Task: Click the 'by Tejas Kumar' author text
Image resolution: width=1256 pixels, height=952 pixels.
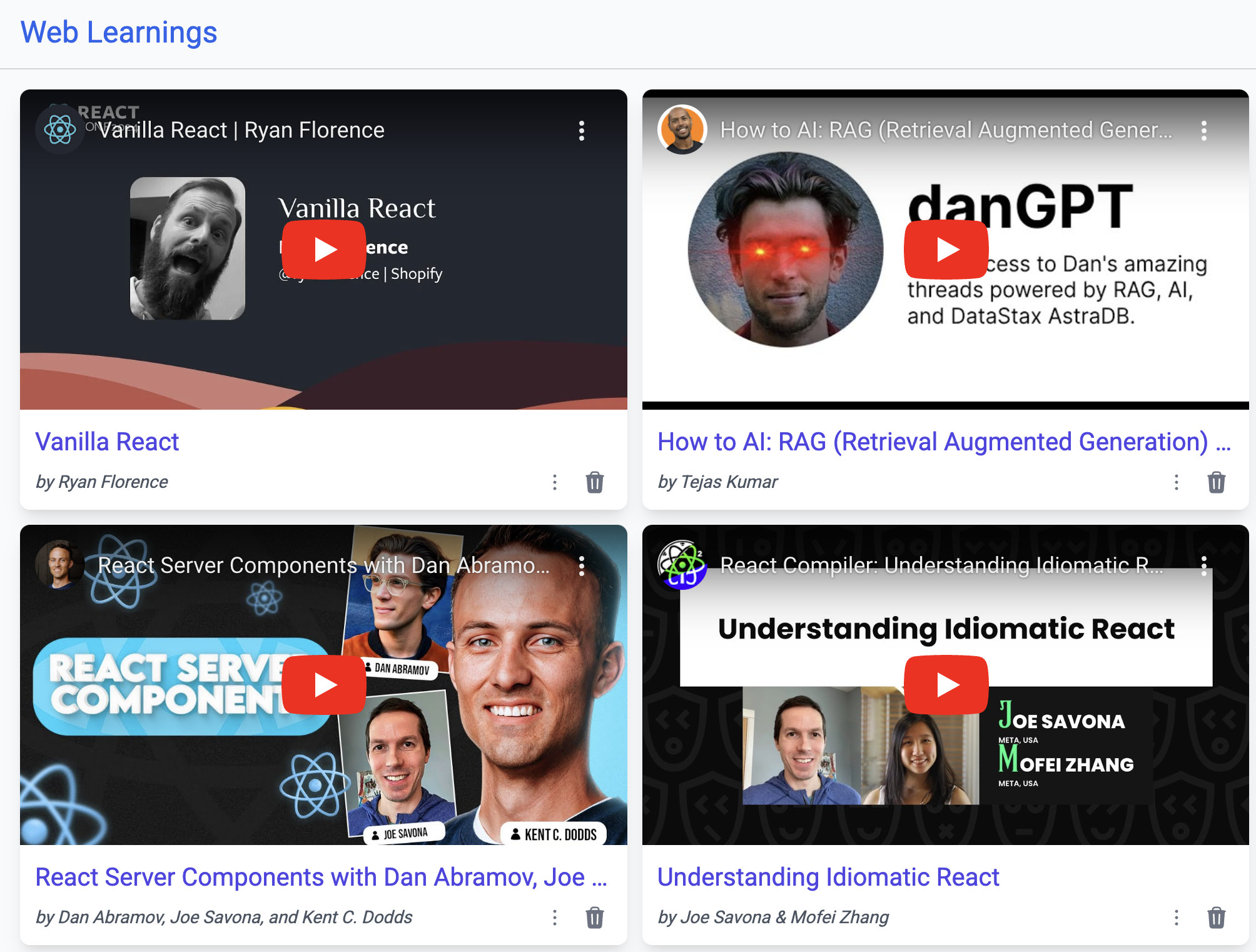Action: coord(718,482)
